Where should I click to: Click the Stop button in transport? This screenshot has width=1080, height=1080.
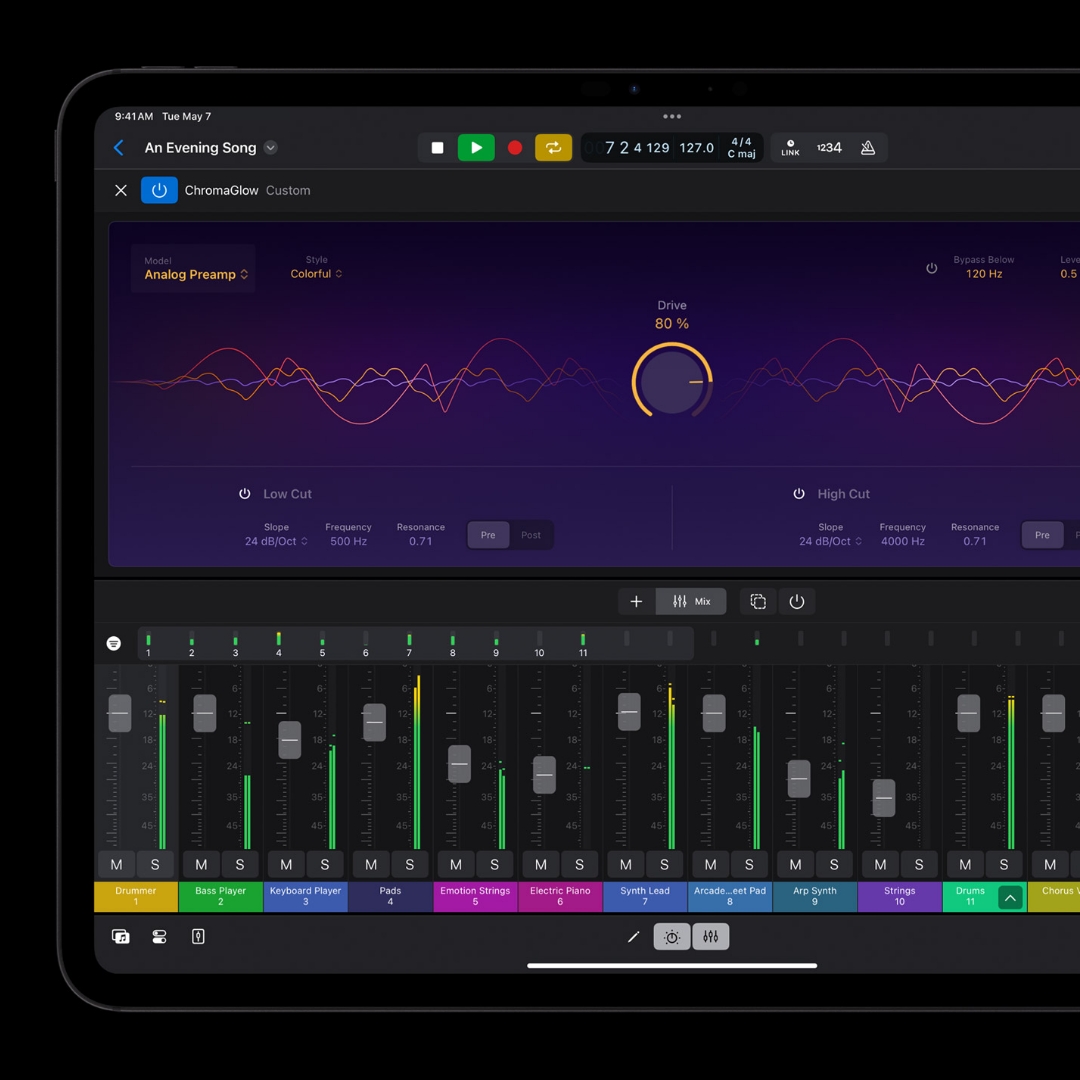(437, 148)
